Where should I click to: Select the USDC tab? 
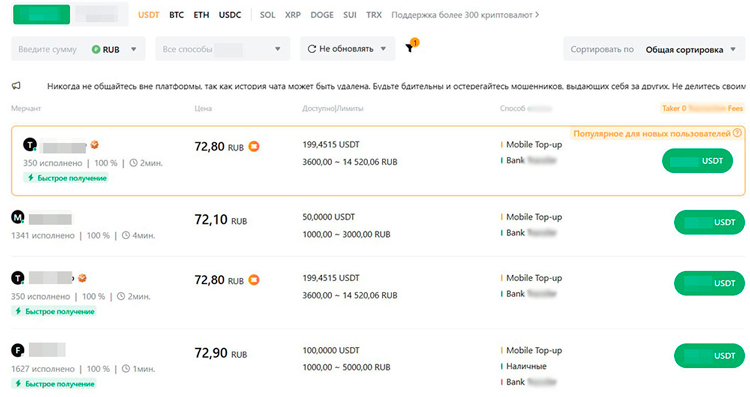[230, 15]
